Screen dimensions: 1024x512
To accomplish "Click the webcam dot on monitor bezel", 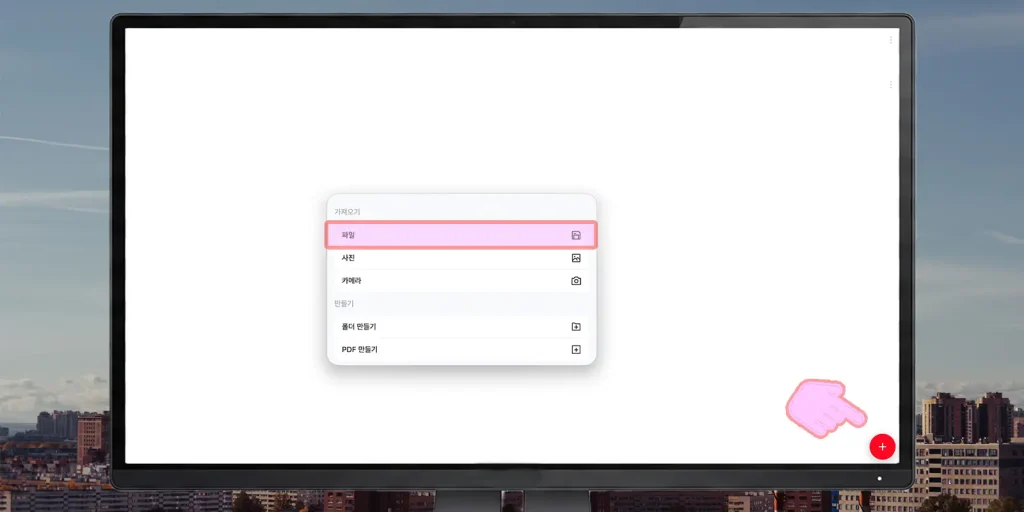I will pyautogui.click(x=513, y=22).
